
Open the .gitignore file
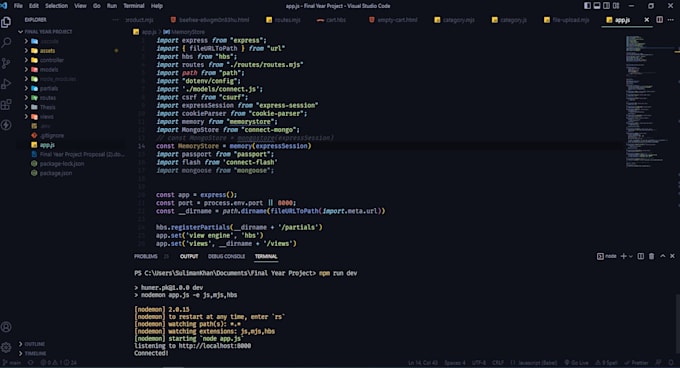(x=52, y=136)
